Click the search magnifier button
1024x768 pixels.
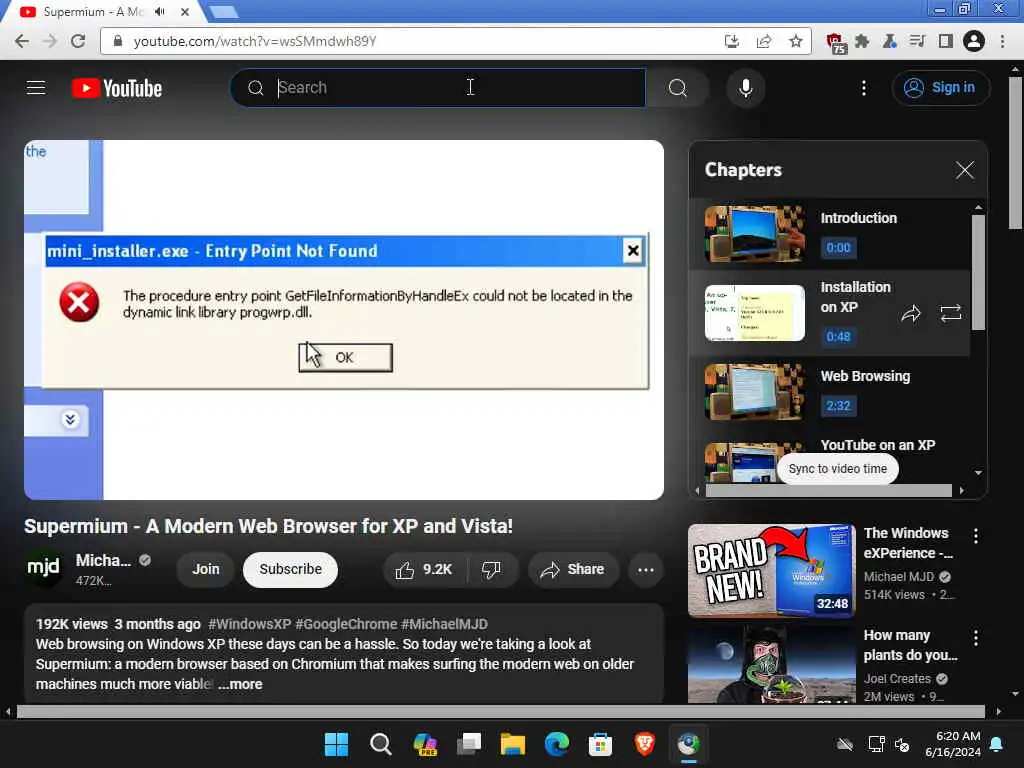678,88
